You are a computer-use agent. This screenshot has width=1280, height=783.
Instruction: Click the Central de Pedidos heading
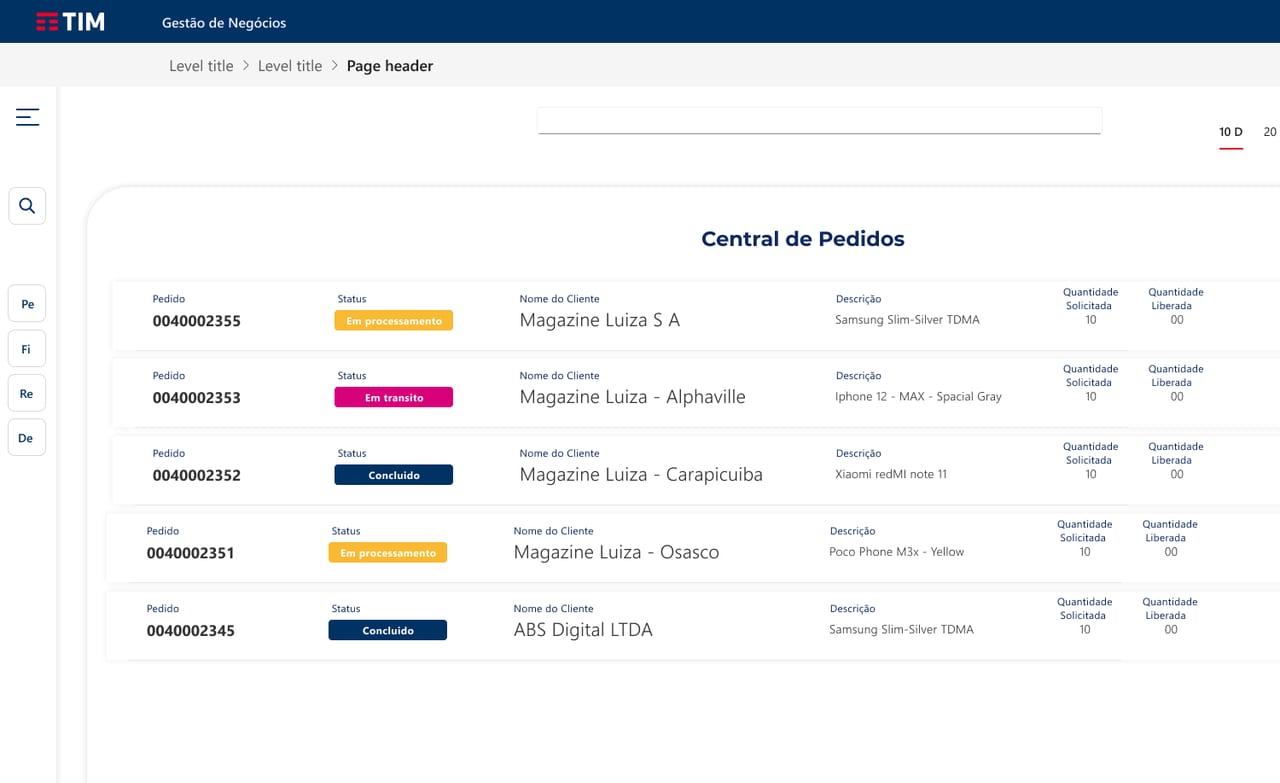[x=803, y=239]
